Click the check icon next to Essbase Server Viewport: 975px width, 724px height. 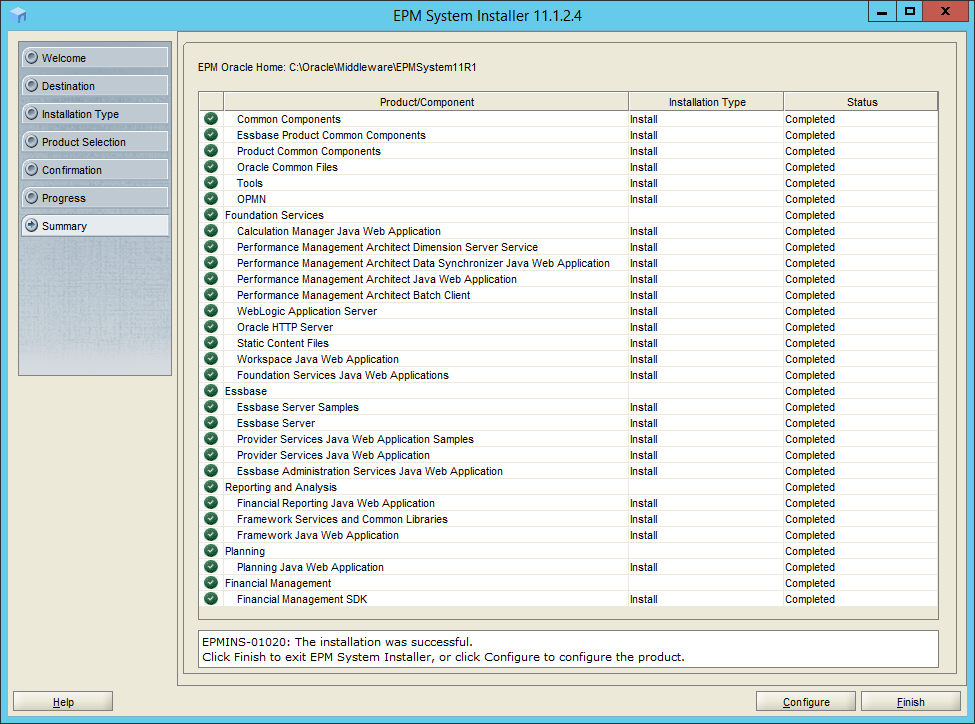pos(211,423)
